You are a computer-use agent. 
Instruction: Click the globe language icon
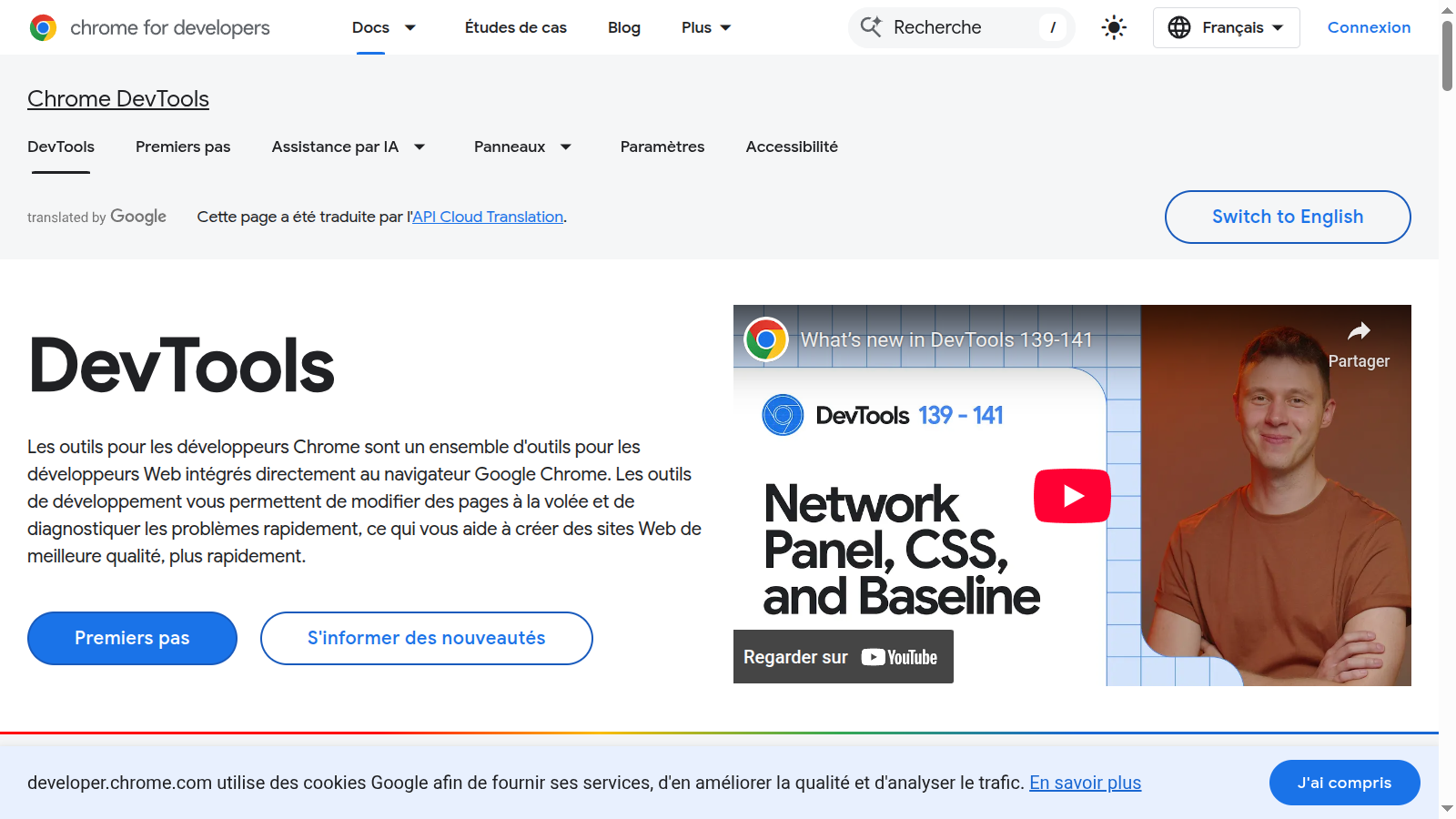1179,28
